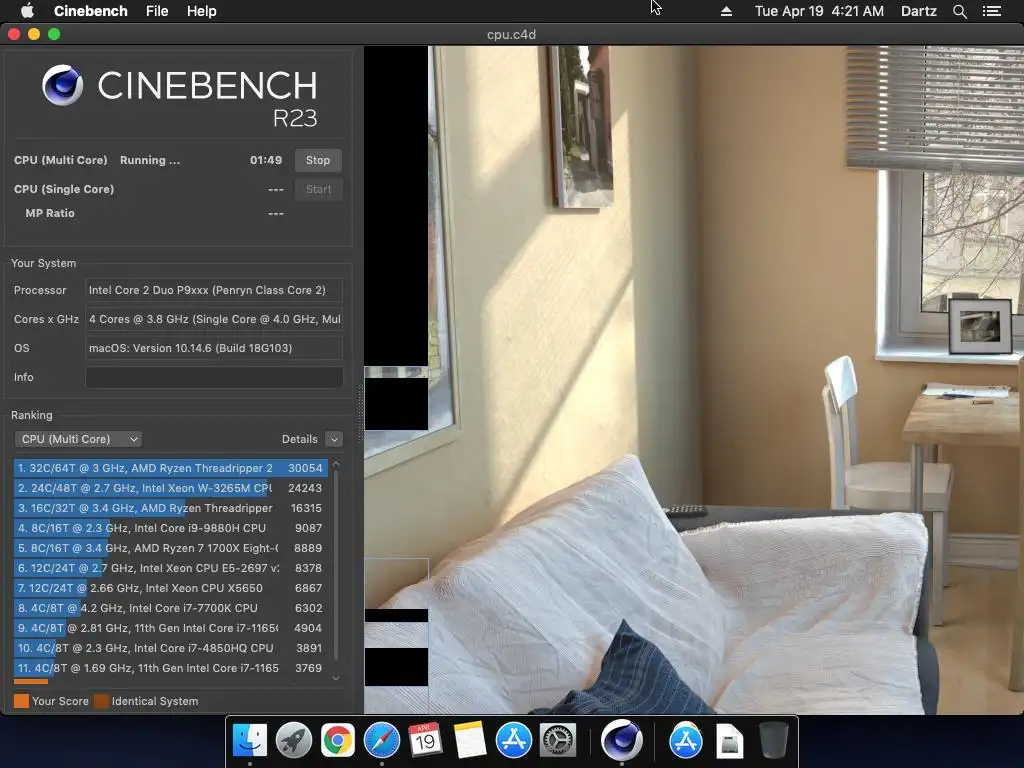Open the Details dropdown arrow
The height and width of the screenshot is (768, 1024).
[334, 439]
